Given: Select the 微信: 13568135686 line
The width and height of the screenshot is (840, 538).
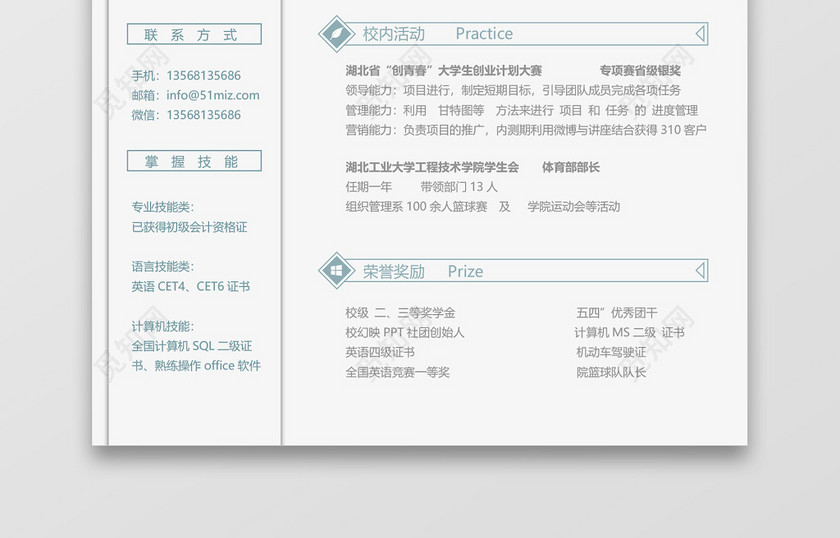Looking at the screenshot, I should point(186,115).
